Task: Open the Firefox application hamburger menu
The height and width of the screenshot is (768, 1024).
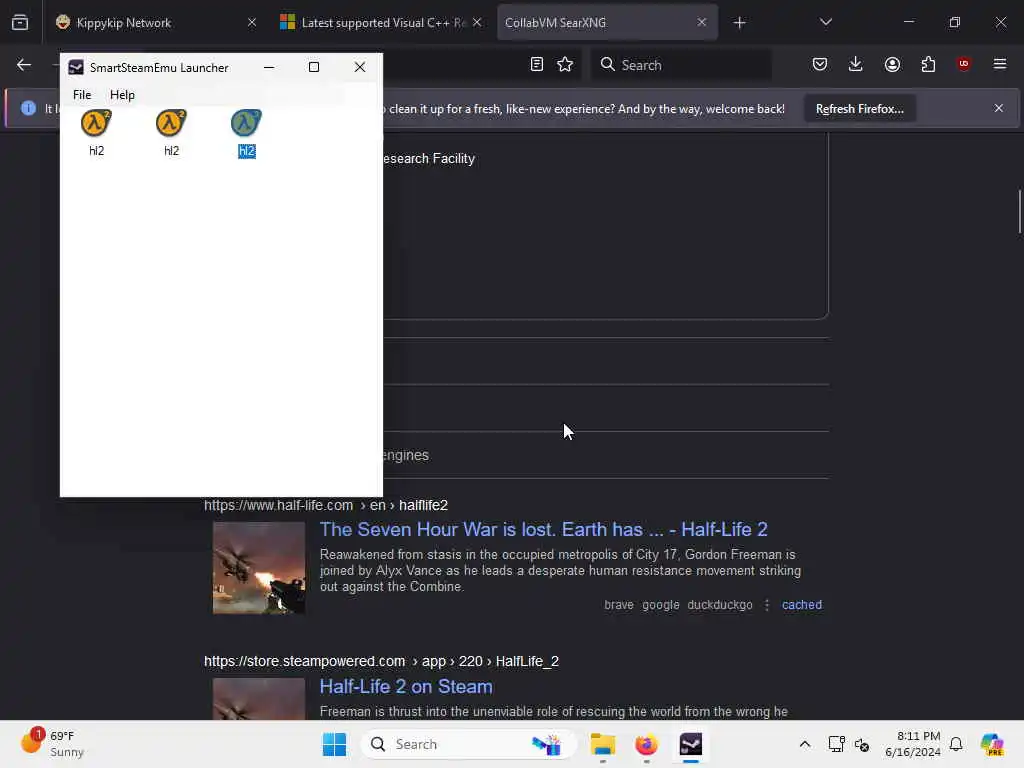Action: (x=999, y=64)
